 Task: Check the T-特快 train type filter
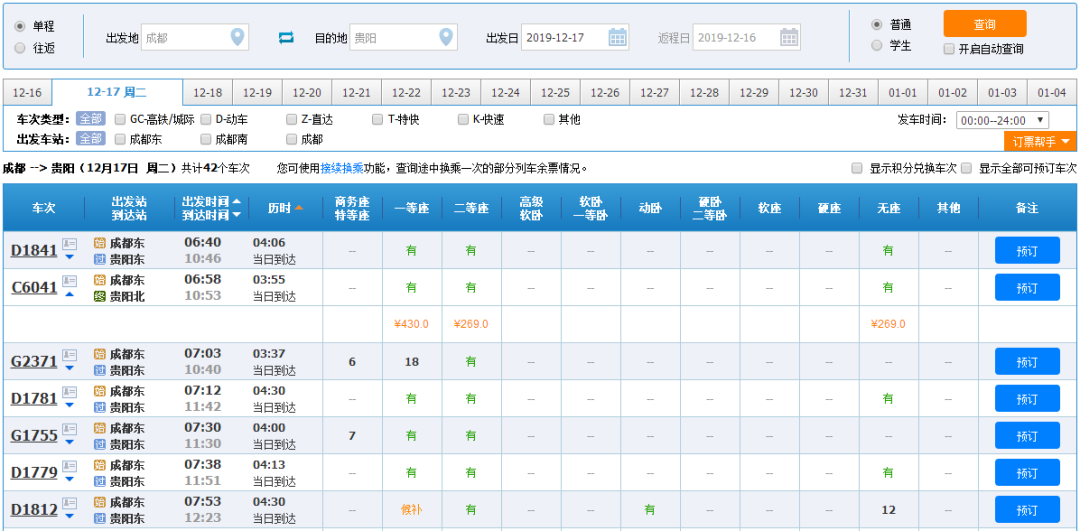[x=377, y=119]
